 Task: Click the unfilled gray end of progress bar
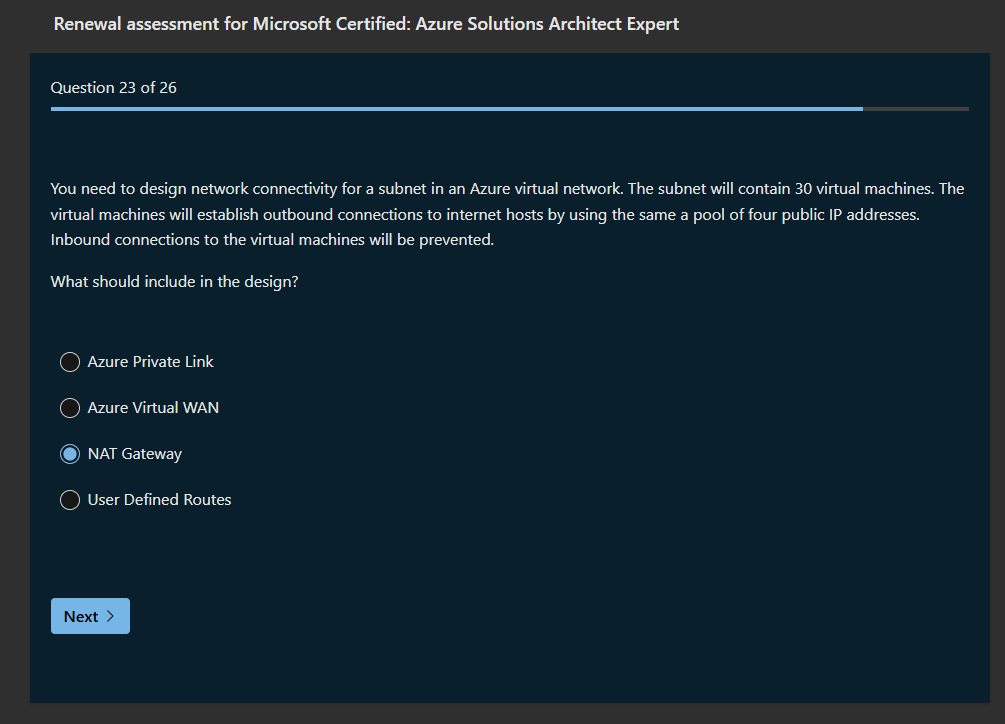(x=916, y=108)
